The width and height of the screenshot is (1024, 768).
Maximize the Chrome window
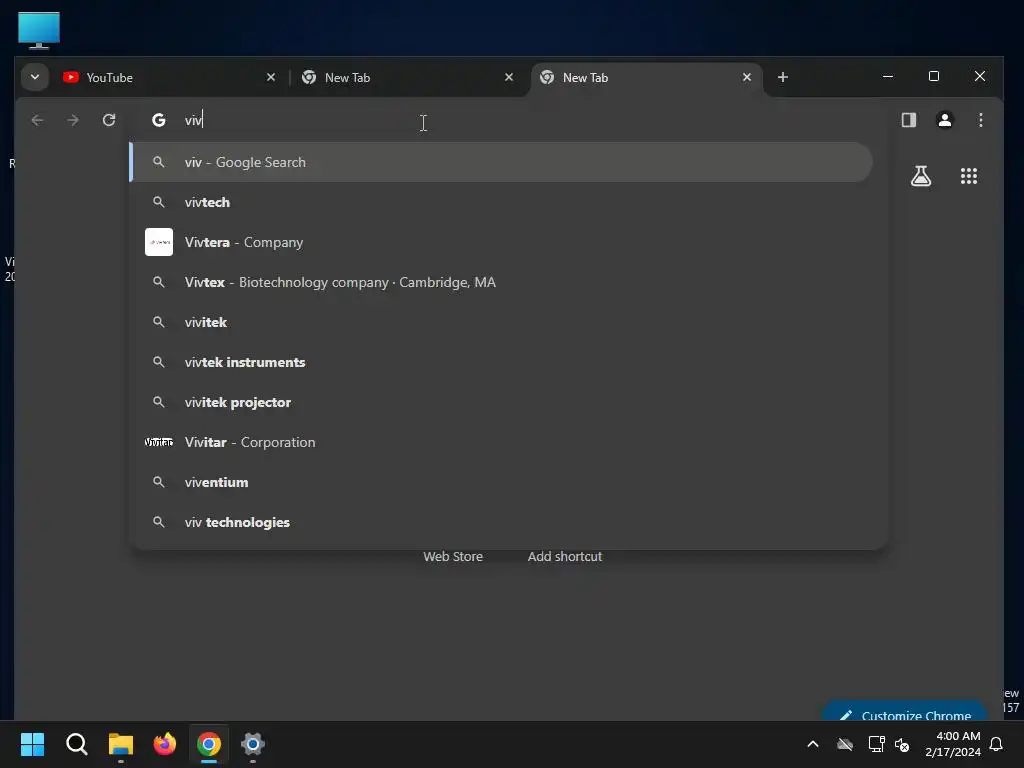click(934, 76)
